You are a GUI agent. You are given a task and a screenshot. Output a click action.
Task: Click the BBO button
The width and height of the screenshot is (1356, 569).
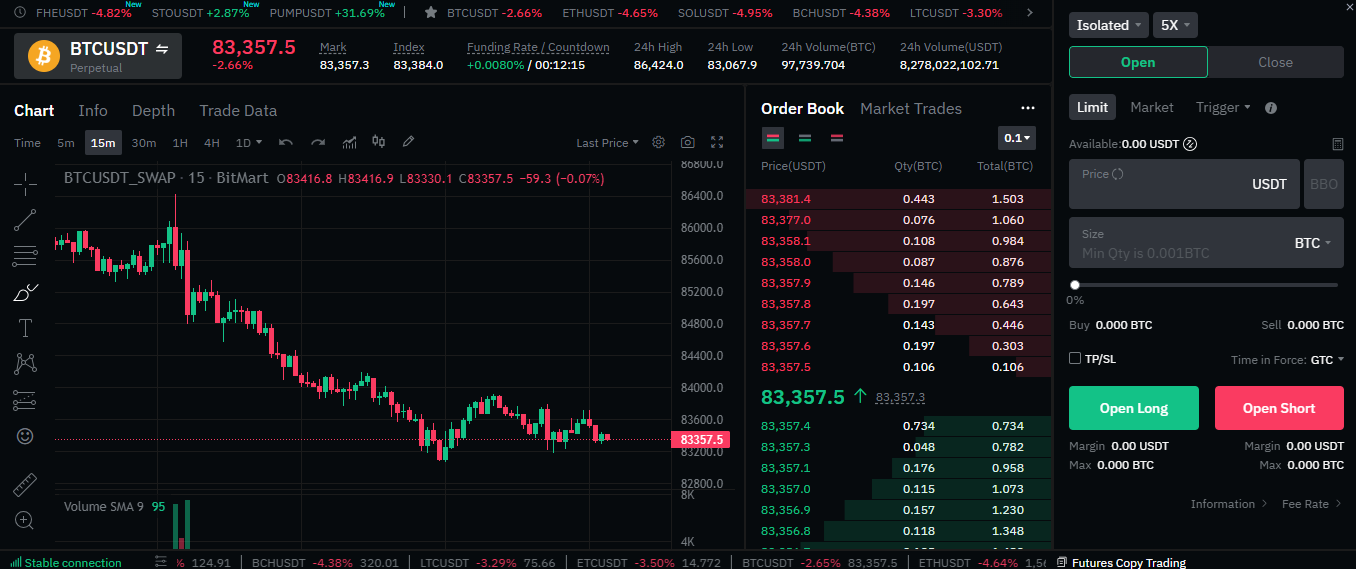1324,184
